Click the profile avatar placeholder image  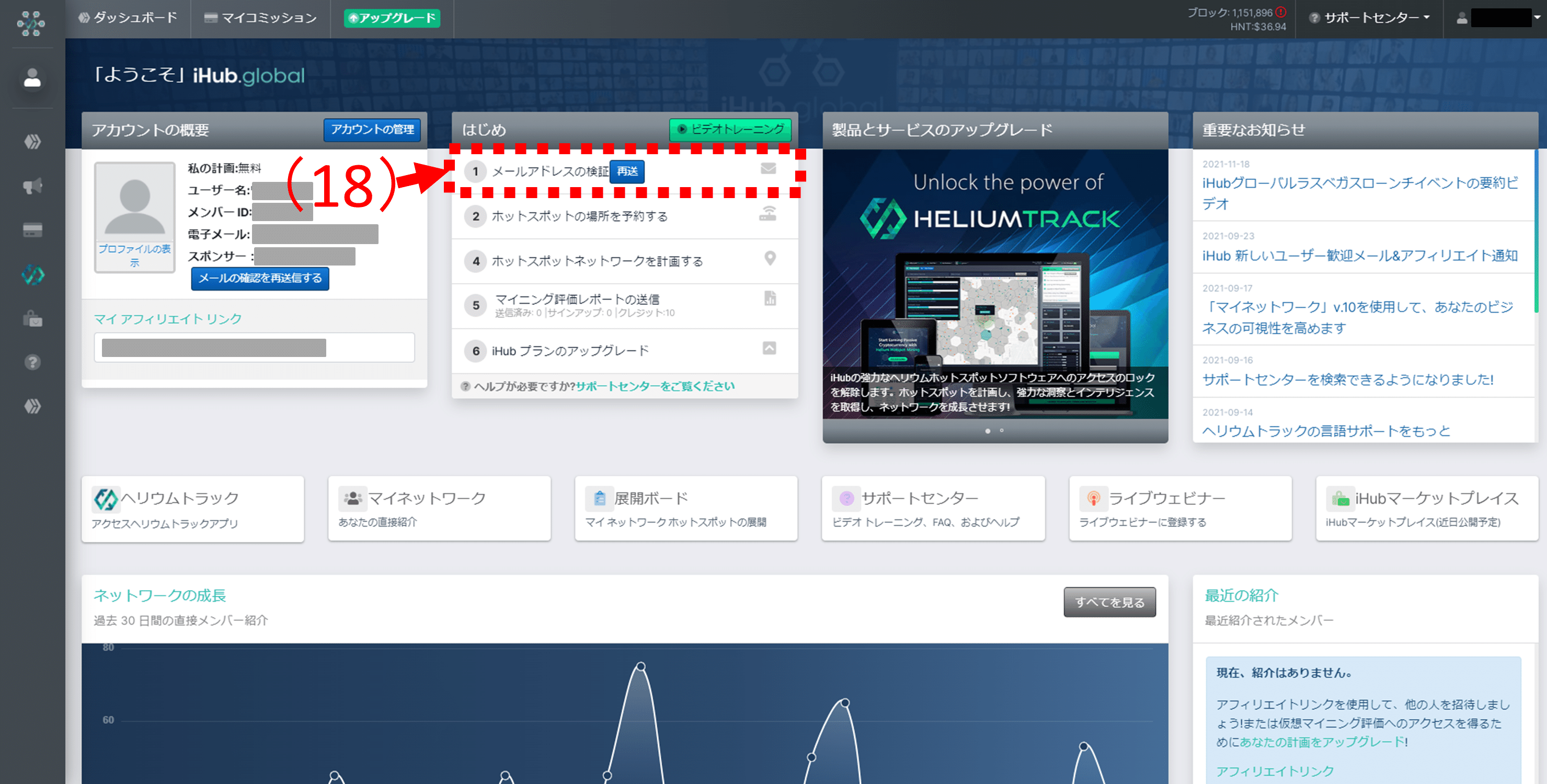click(x=134, y=202)
